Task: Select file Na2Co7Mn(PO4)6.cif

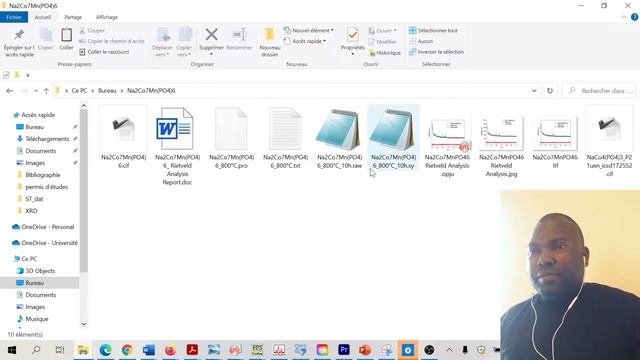Action: click(123, 138)
